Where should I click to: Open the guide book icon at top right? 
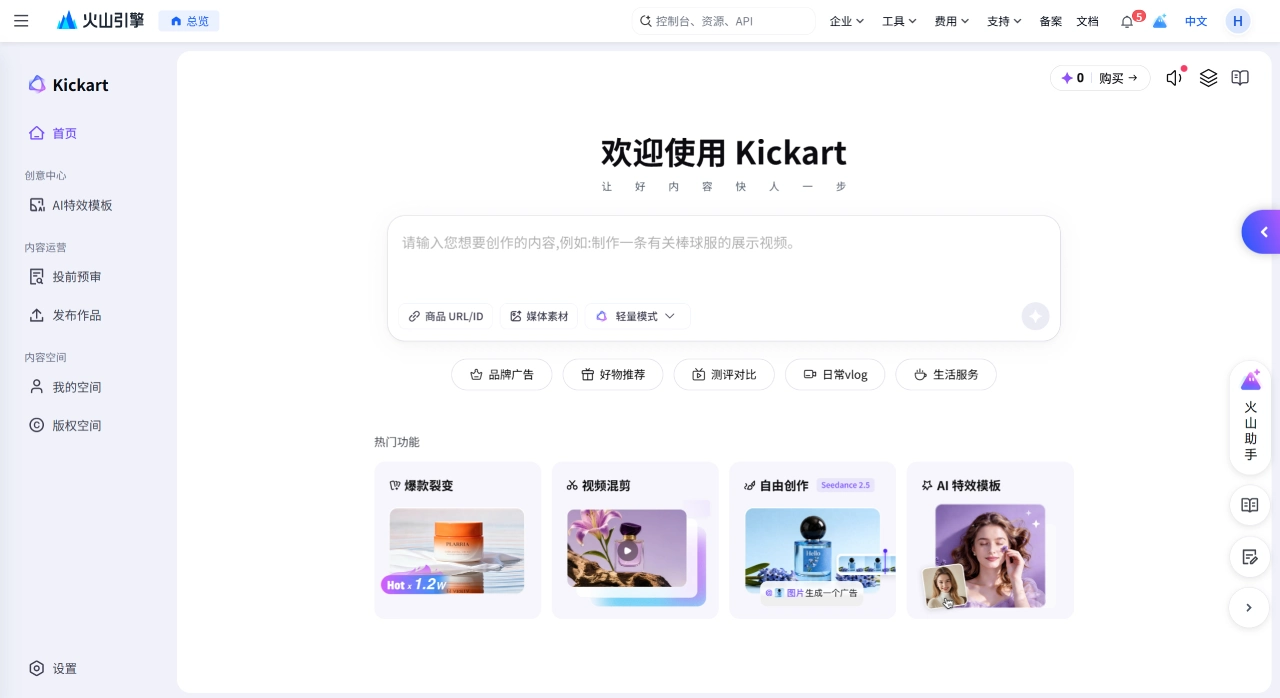point(1240,78)
